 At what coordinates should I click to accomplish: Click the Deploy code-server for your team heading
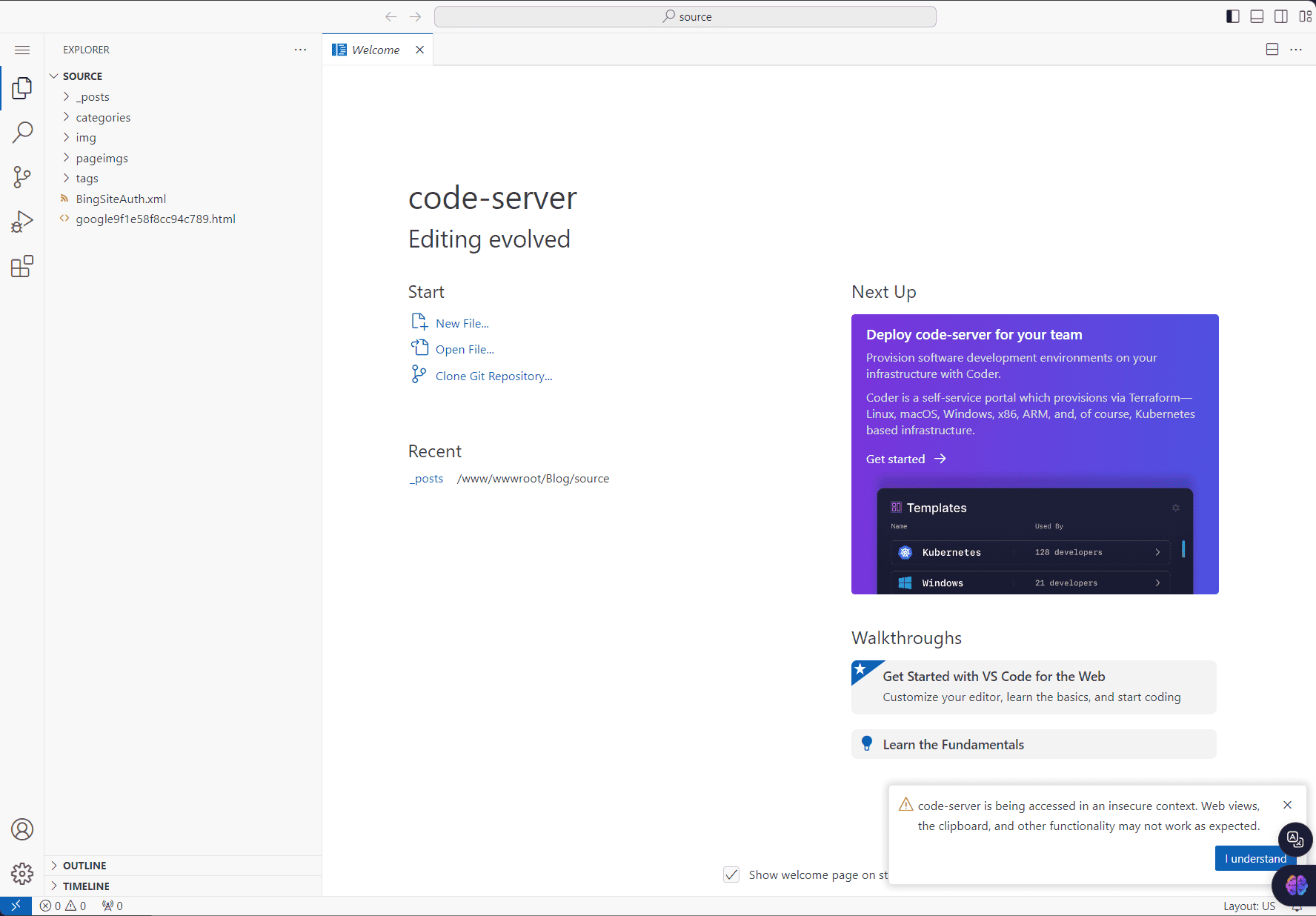click(974, 335)
